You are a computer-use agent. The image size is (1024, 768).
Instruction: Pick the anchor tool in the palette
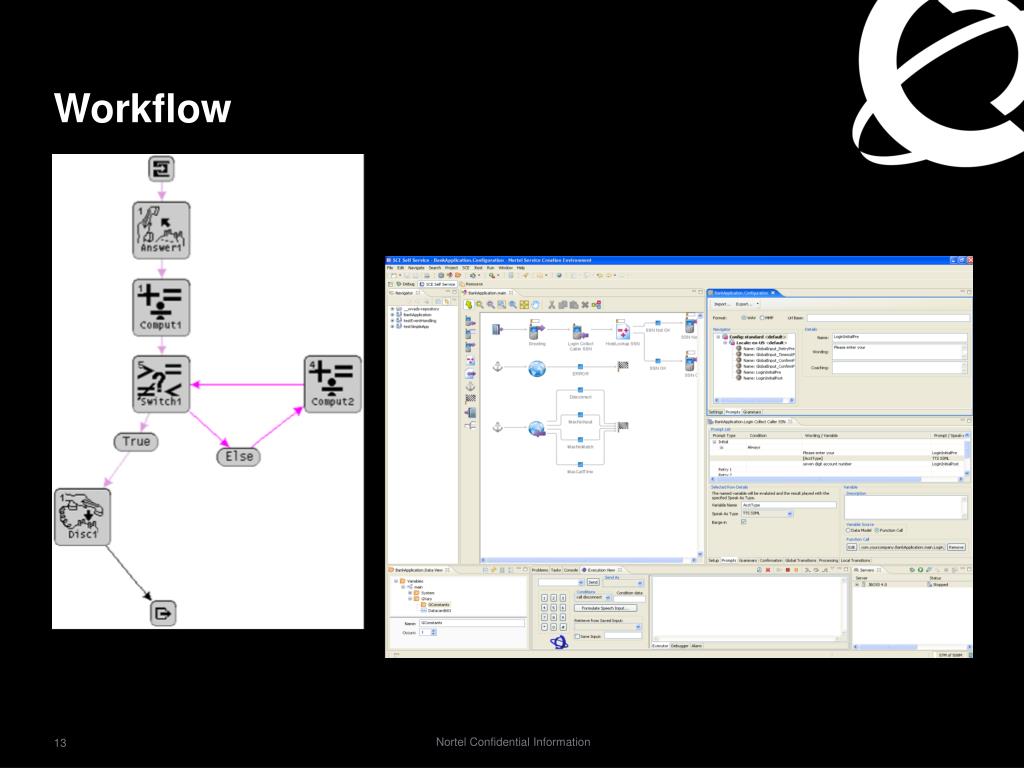(470, 387)
